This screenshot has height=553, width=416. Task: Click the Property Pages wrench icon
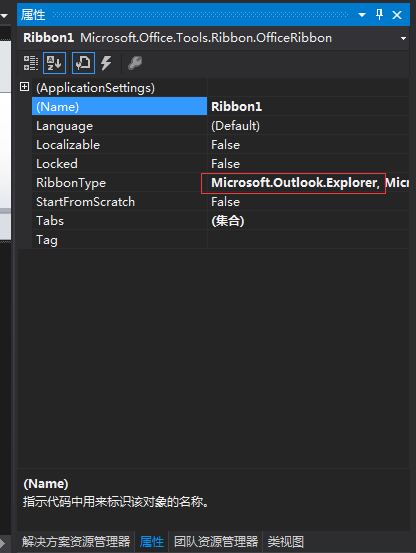[x=135, y=63]
